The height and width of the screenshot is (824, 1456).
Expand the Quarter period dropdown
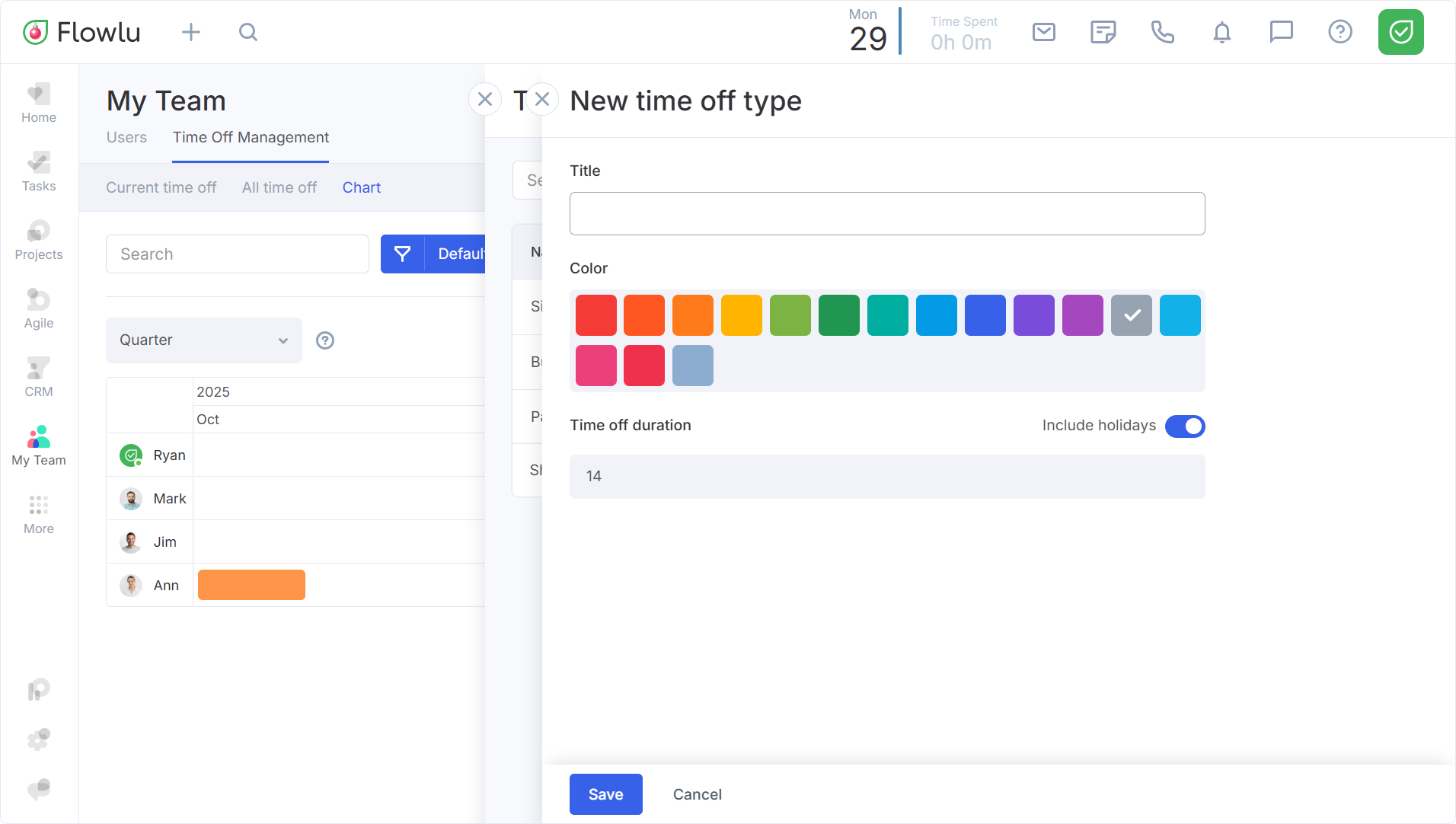click(x=203, y=340)
